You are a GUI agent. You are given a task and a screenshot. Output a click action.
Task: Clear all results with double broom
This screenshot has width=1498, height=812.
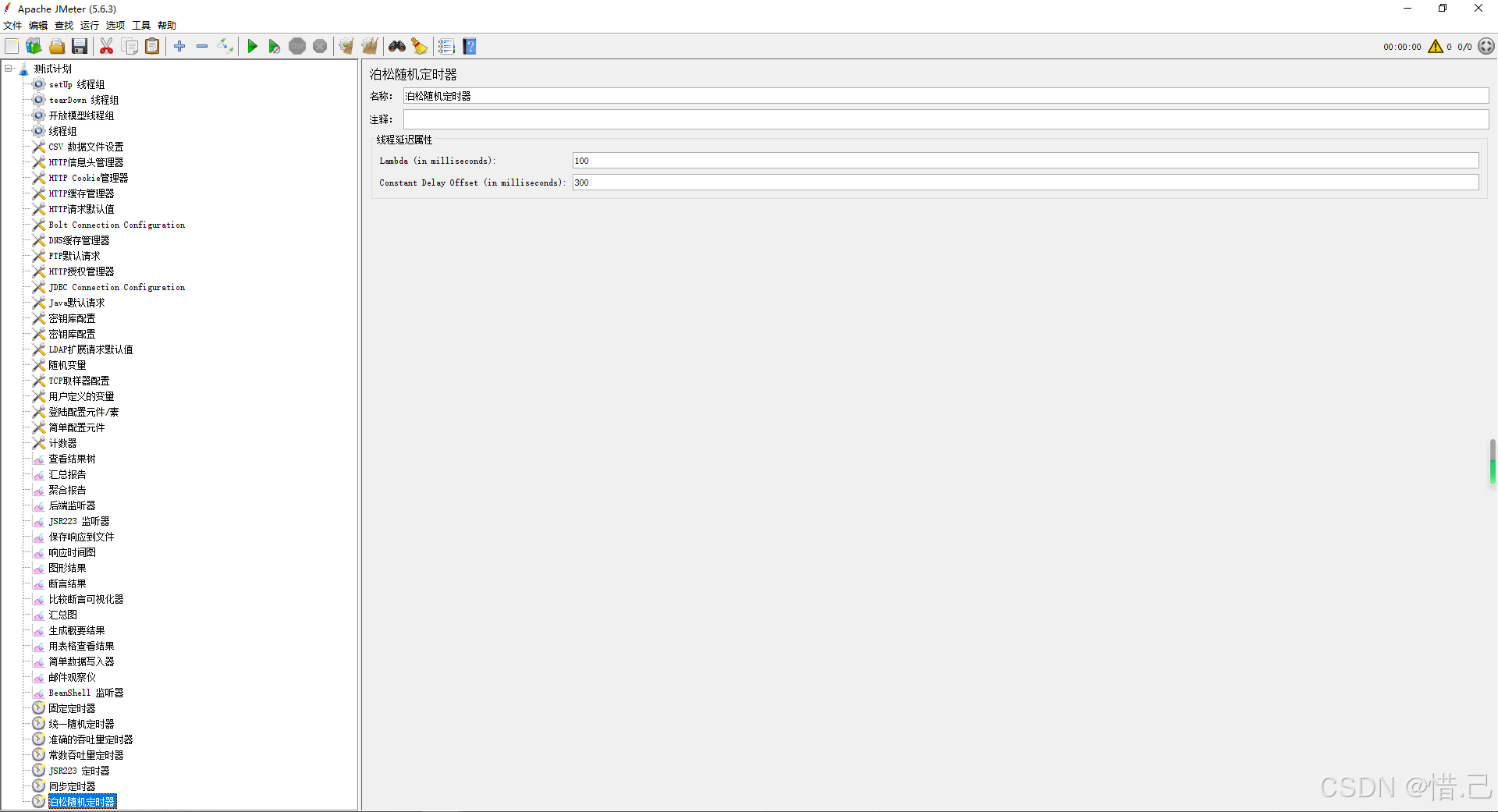point(370,47)
